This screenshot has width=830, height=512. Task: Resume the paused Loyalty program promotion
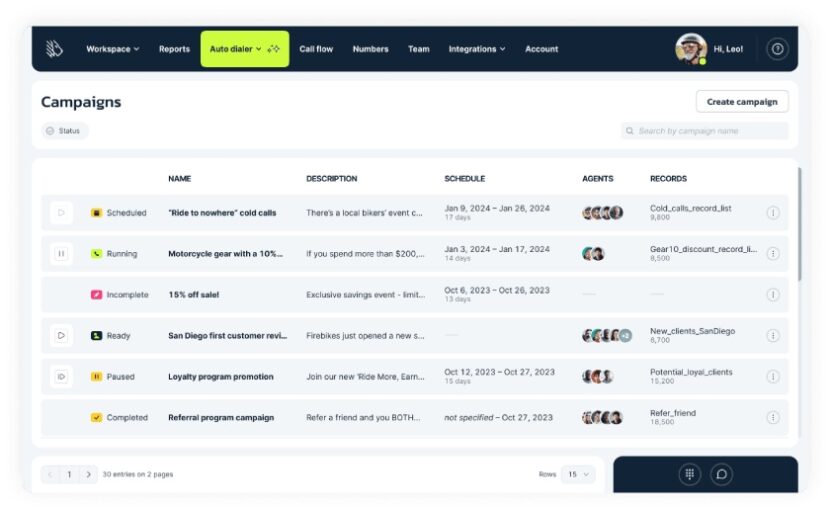pos(61,377)
